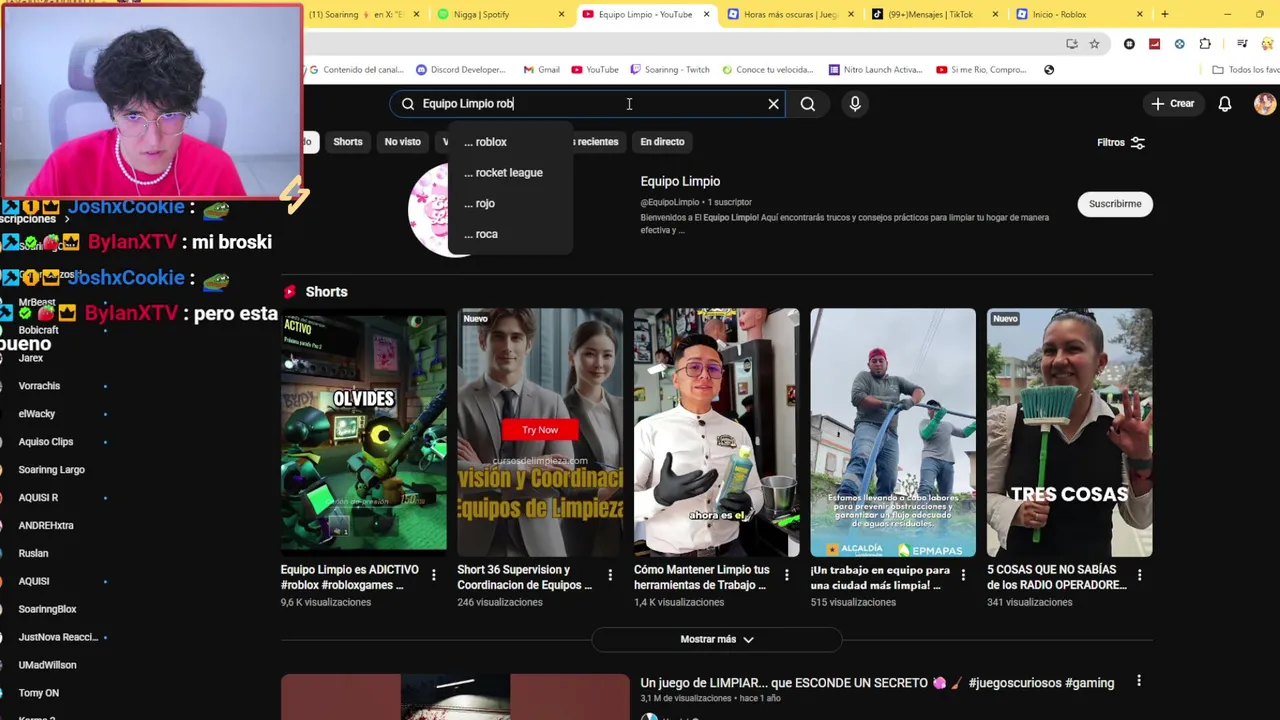Select the "rojo" search suggestion

[x=511, y=203]
